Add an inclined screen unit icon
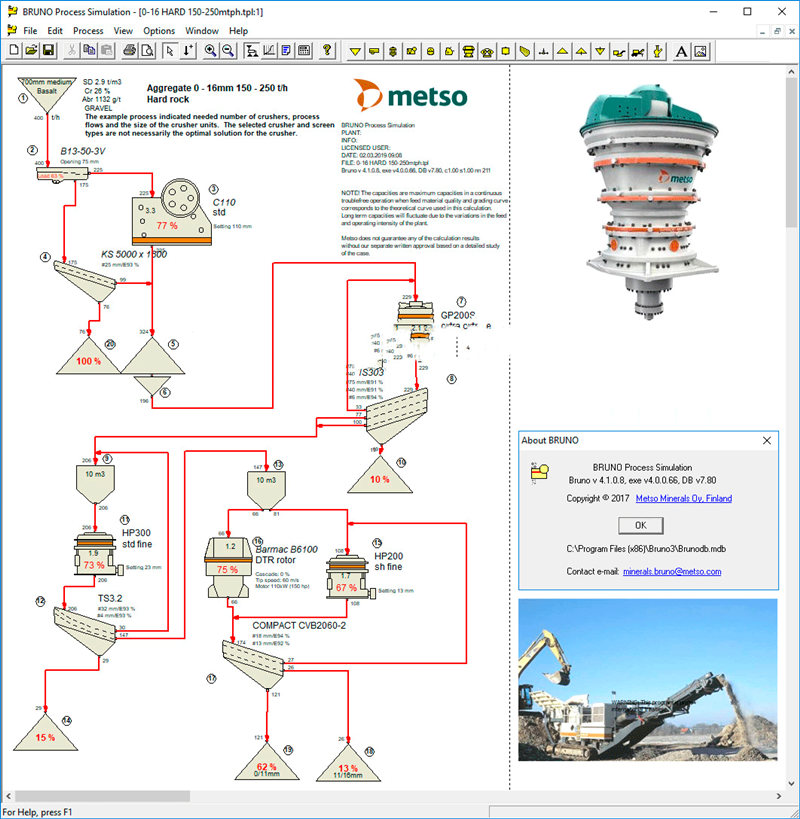Image resolution: width=800 pixels, height=819 pixels. 525,51
